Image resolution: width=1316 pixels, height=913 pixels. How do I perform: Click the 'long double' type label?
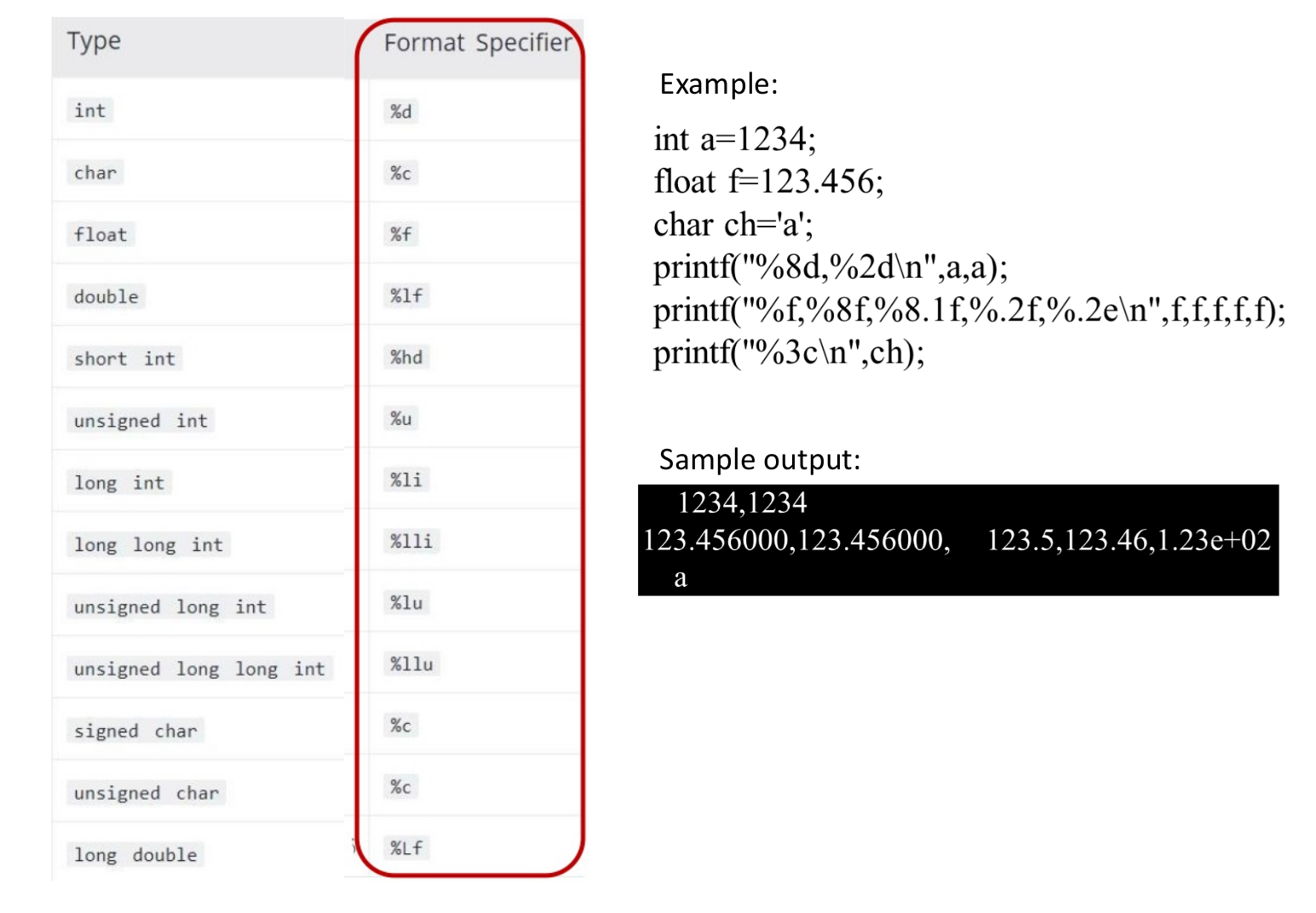(x=135, y=854)
